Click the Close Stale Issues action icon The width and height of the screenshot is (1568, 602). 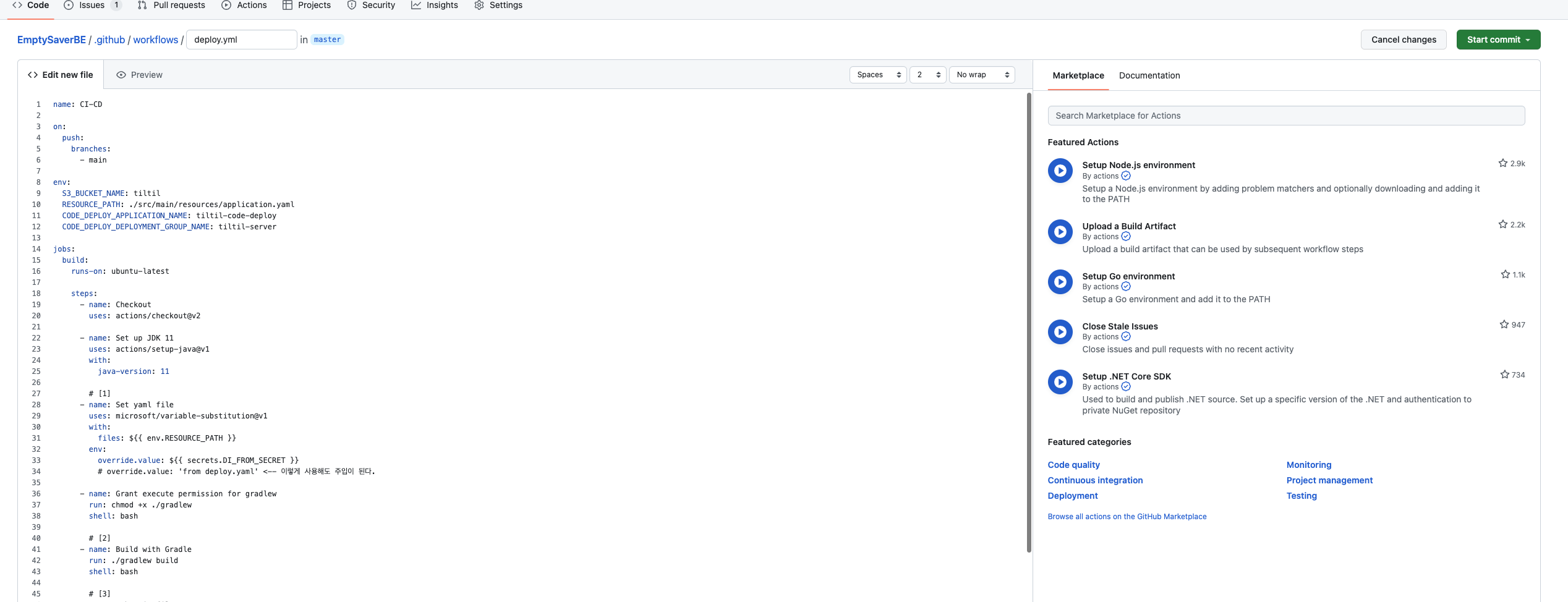pyautogui.click(x=1060, y=332)
